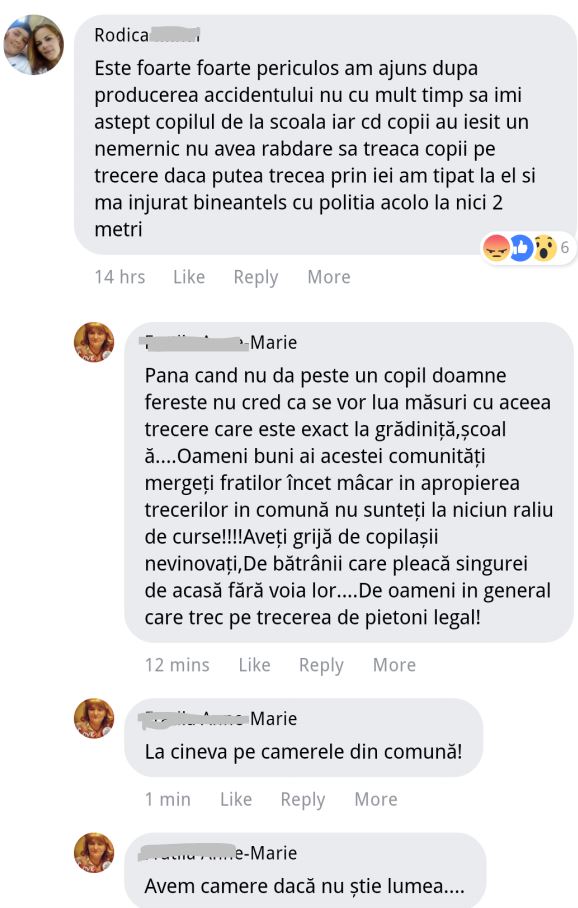Open Marie's avatar on 1 min comment
The image size is (578, 908).
coord(94,719)
